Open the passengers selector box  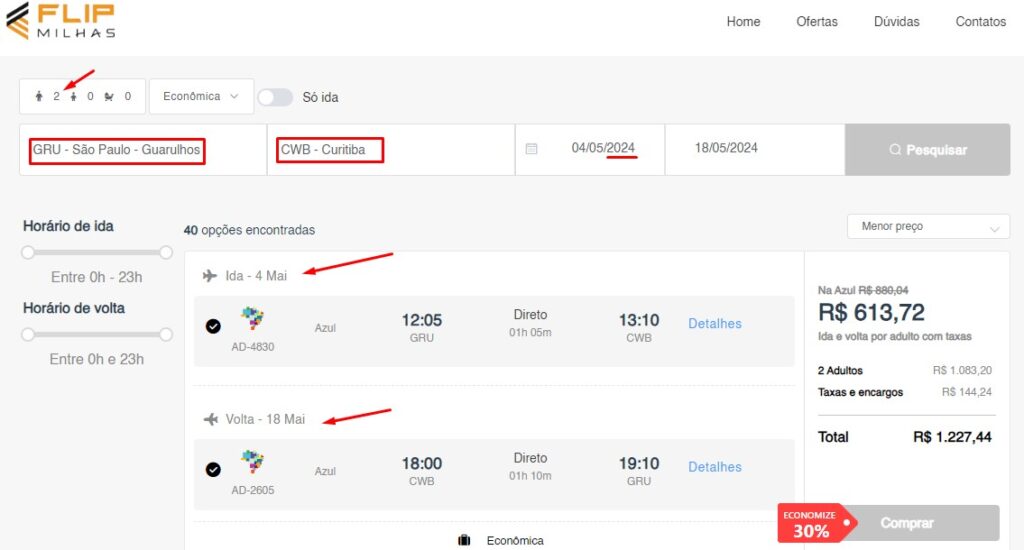(x=82, y=97)
